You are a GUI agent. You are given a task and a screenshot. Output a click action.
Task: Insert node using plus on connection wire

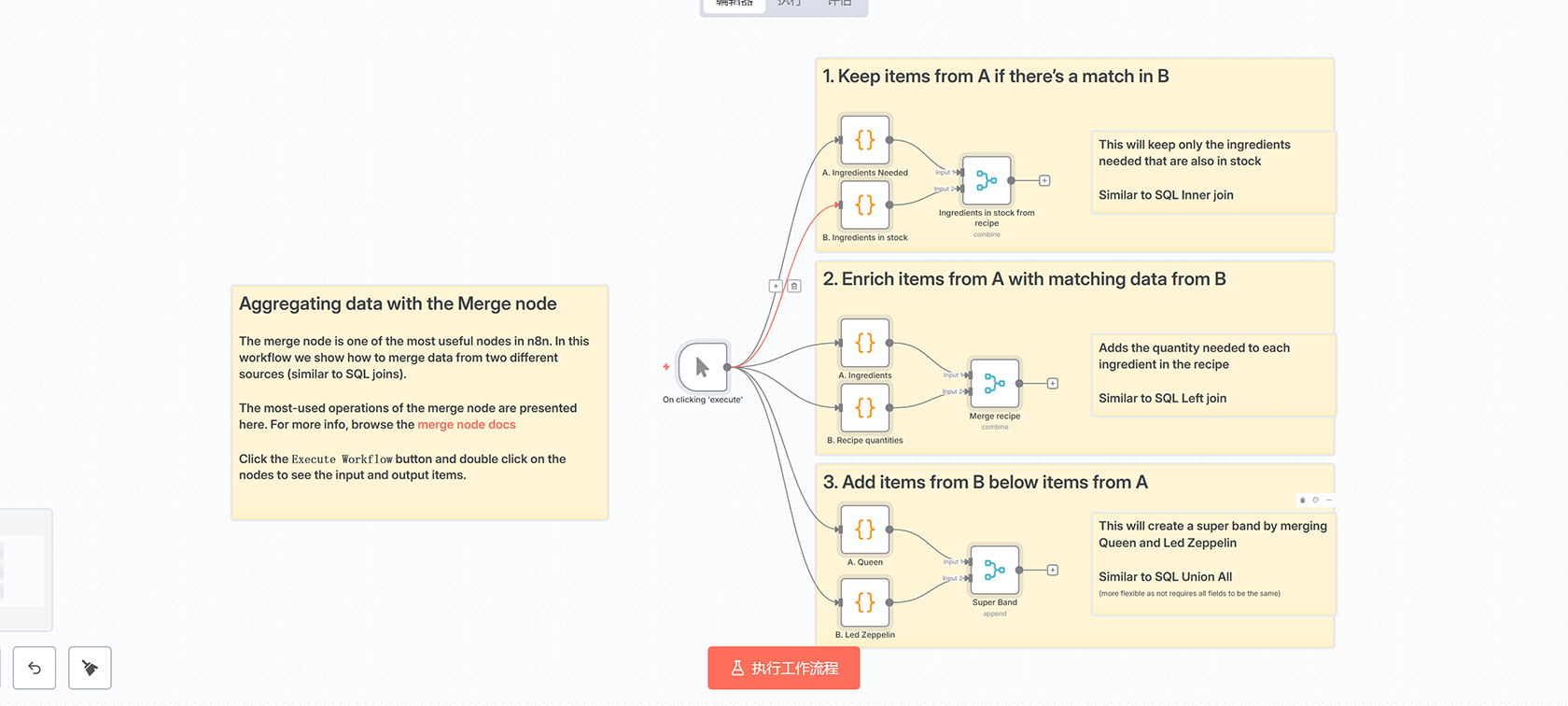coord(776,286)
